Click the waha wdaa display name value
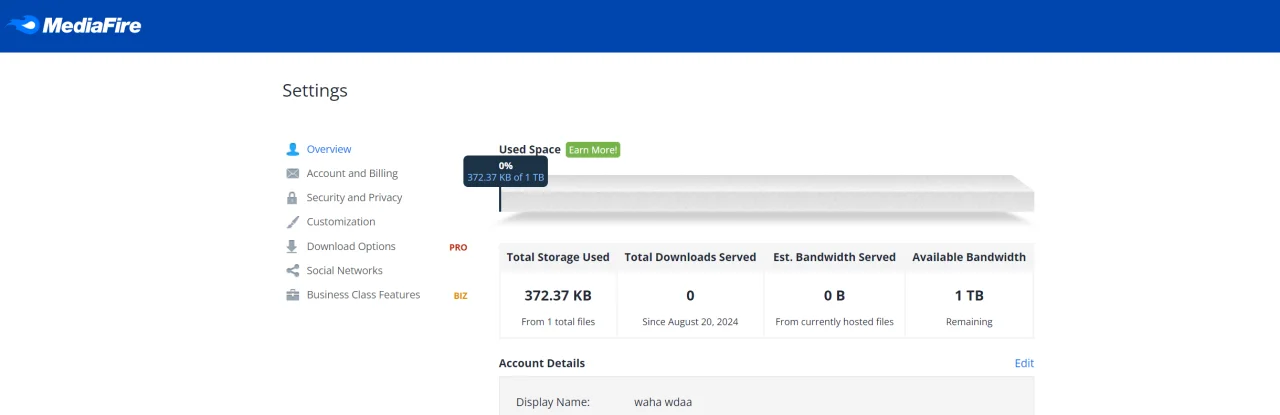This screenshot has height=415, width=1280. (x=663, y=402)
